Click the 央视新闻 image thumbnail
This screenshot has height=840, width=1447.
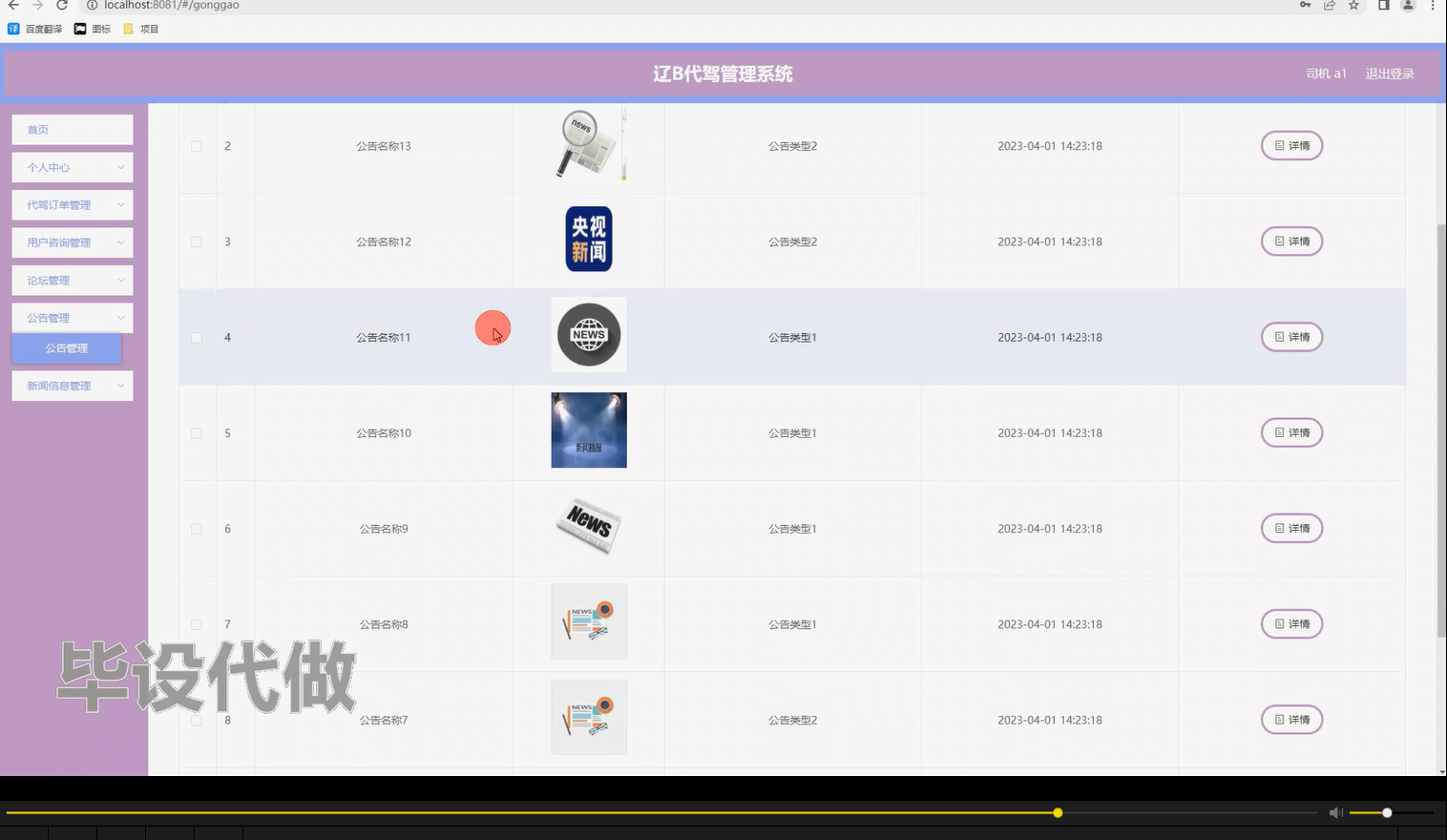(x=588, y=240)
